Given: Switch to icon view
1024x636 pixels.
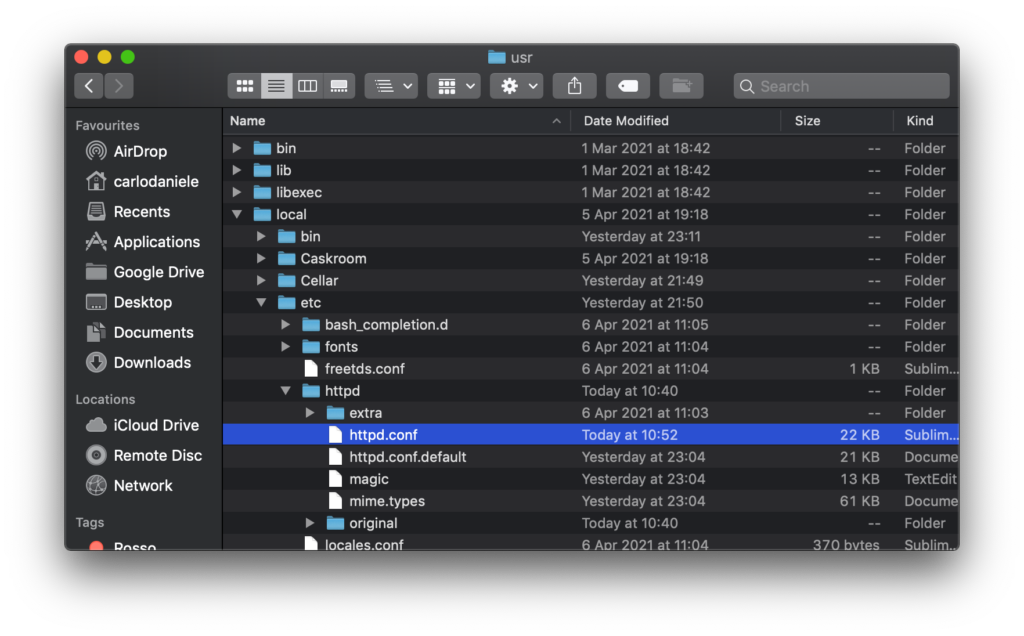Looking at the screenshot, I should 244,86.
